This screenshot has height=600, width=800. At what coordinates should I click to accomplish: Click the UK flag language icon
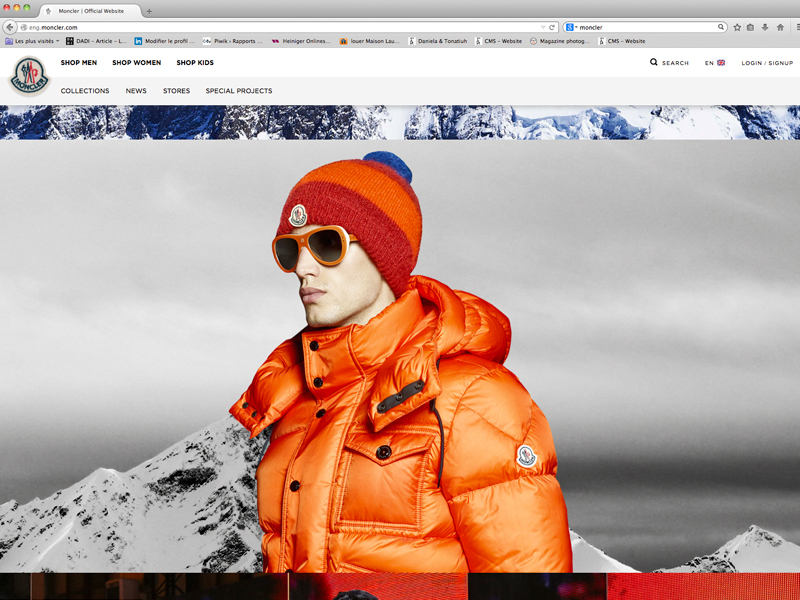tap(721, 63)
